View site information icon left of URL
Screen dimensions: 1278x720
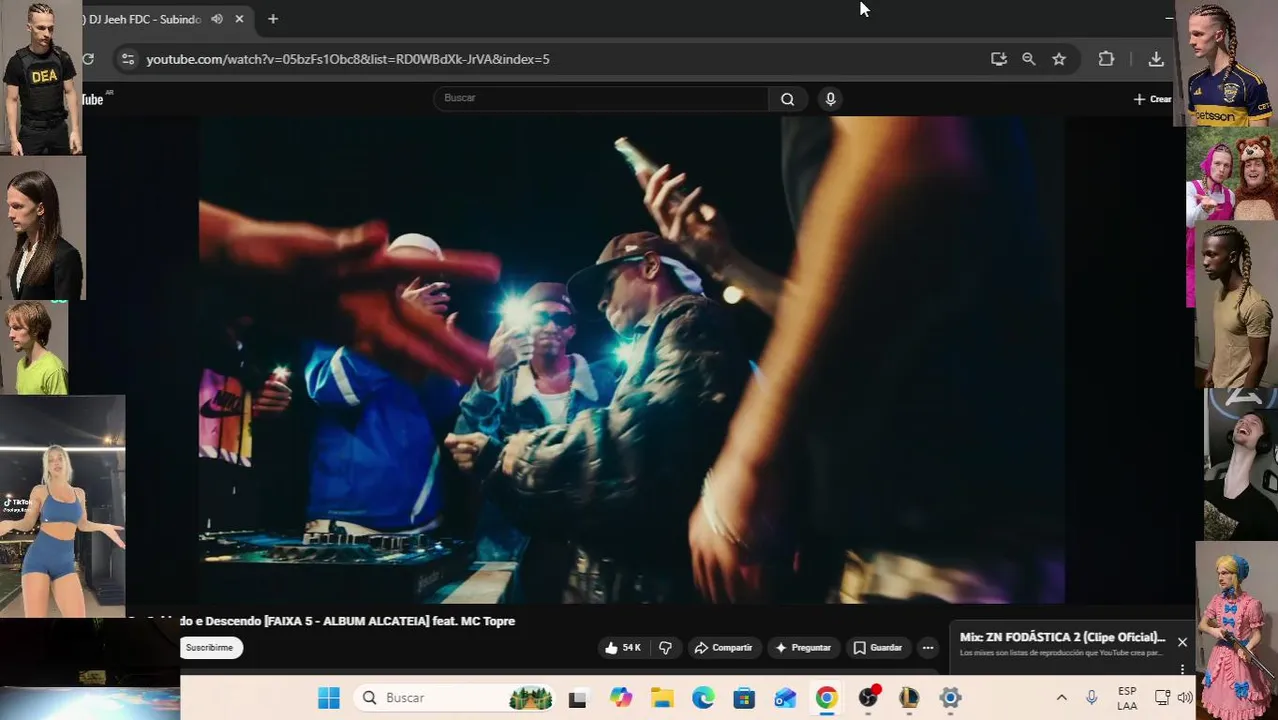click(x=127, y=59)
